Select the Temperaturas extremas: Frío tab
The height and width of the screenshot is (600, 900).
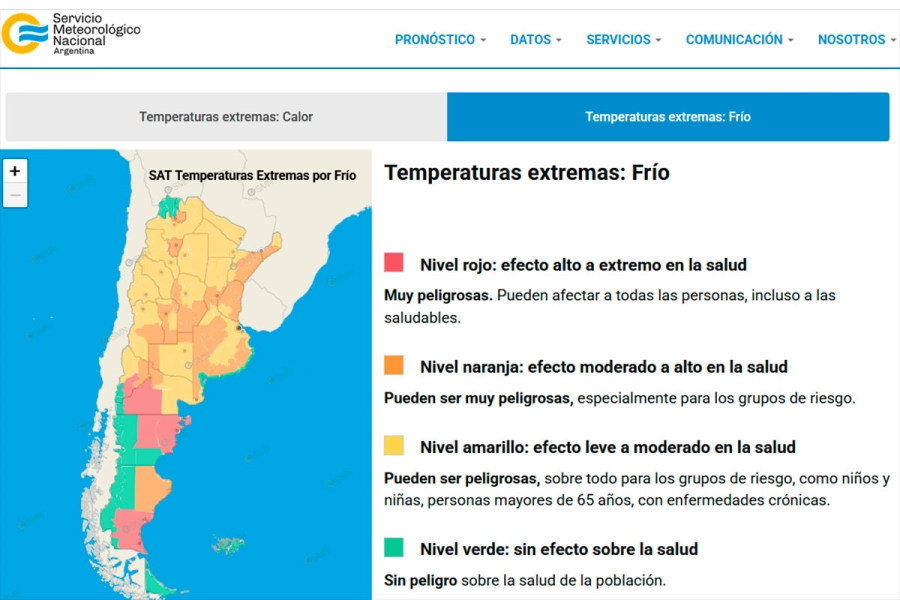tap(667, 117)
